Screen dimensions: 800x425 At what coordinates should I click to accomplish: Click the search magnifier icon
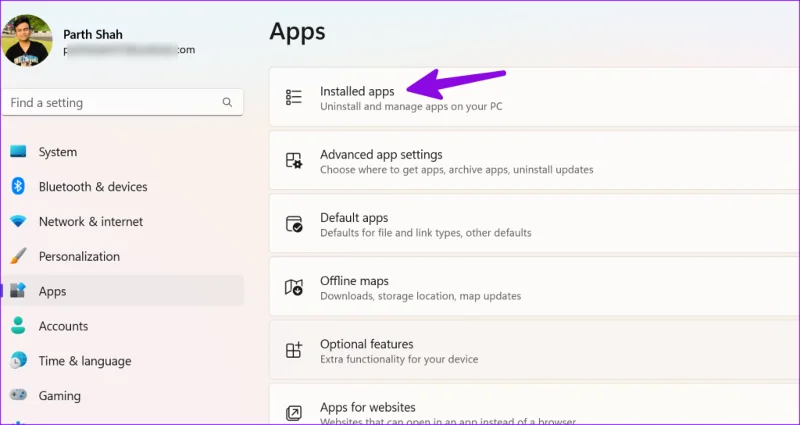tap(227, 102)
